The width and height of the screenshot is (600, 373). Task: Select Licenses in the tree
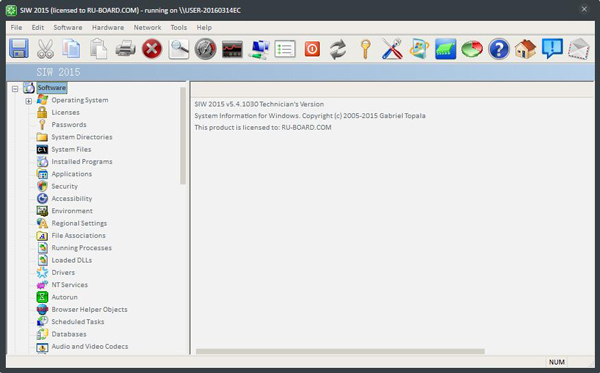pos(65,112)
